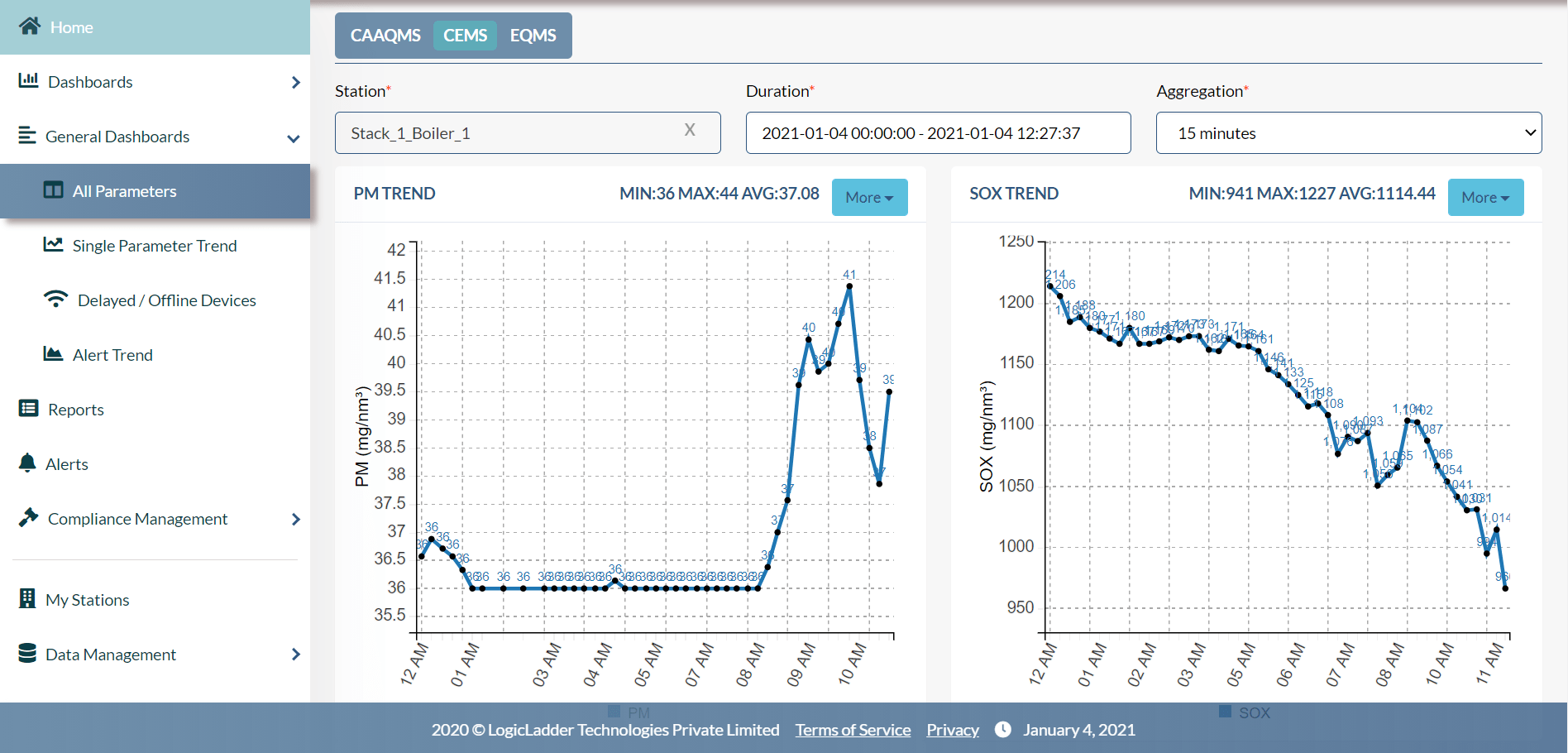Image resolution: width=1568 pixels, height=753 pixels.
Task: Click the Single Parameter Trend chart icon
Action: pyautogui.click(x=53, y=245)
